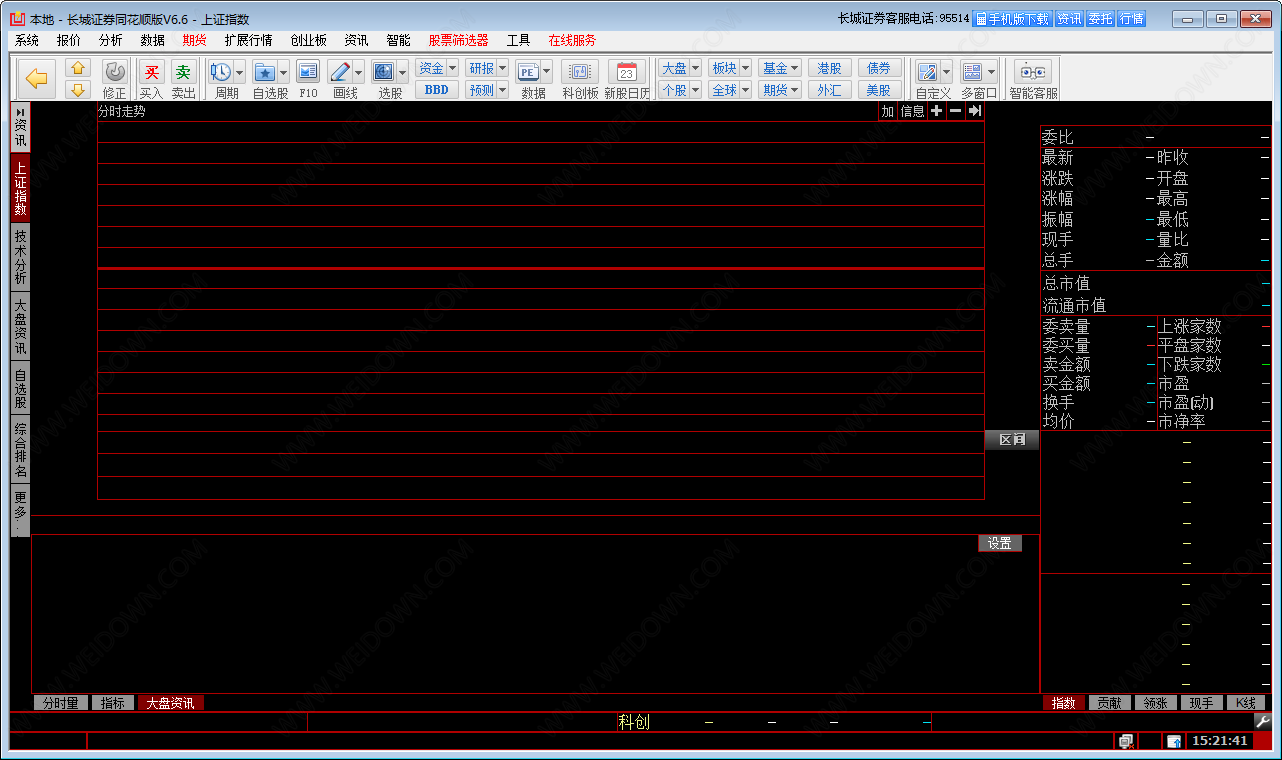Open the 基金 dropdown
1282x760 pixels.
click(x=780, y=68)
